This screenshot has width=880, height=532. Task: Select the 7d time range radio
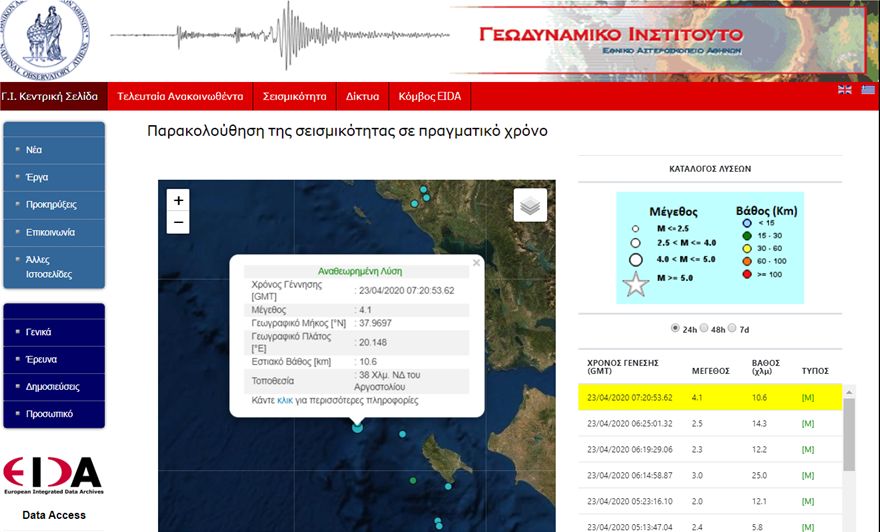pos(732,328)
